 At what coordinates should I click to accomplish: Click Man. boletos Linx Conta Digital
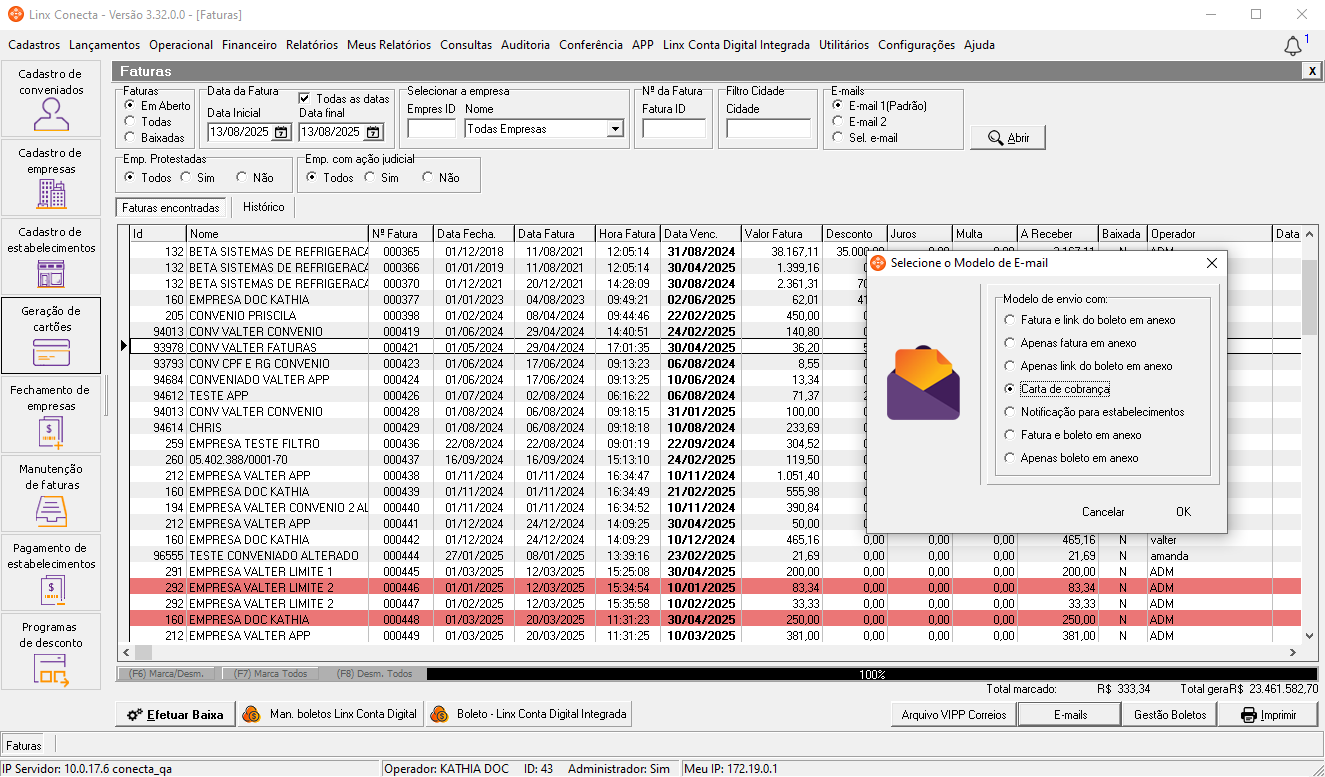click(x=332, y=714)
